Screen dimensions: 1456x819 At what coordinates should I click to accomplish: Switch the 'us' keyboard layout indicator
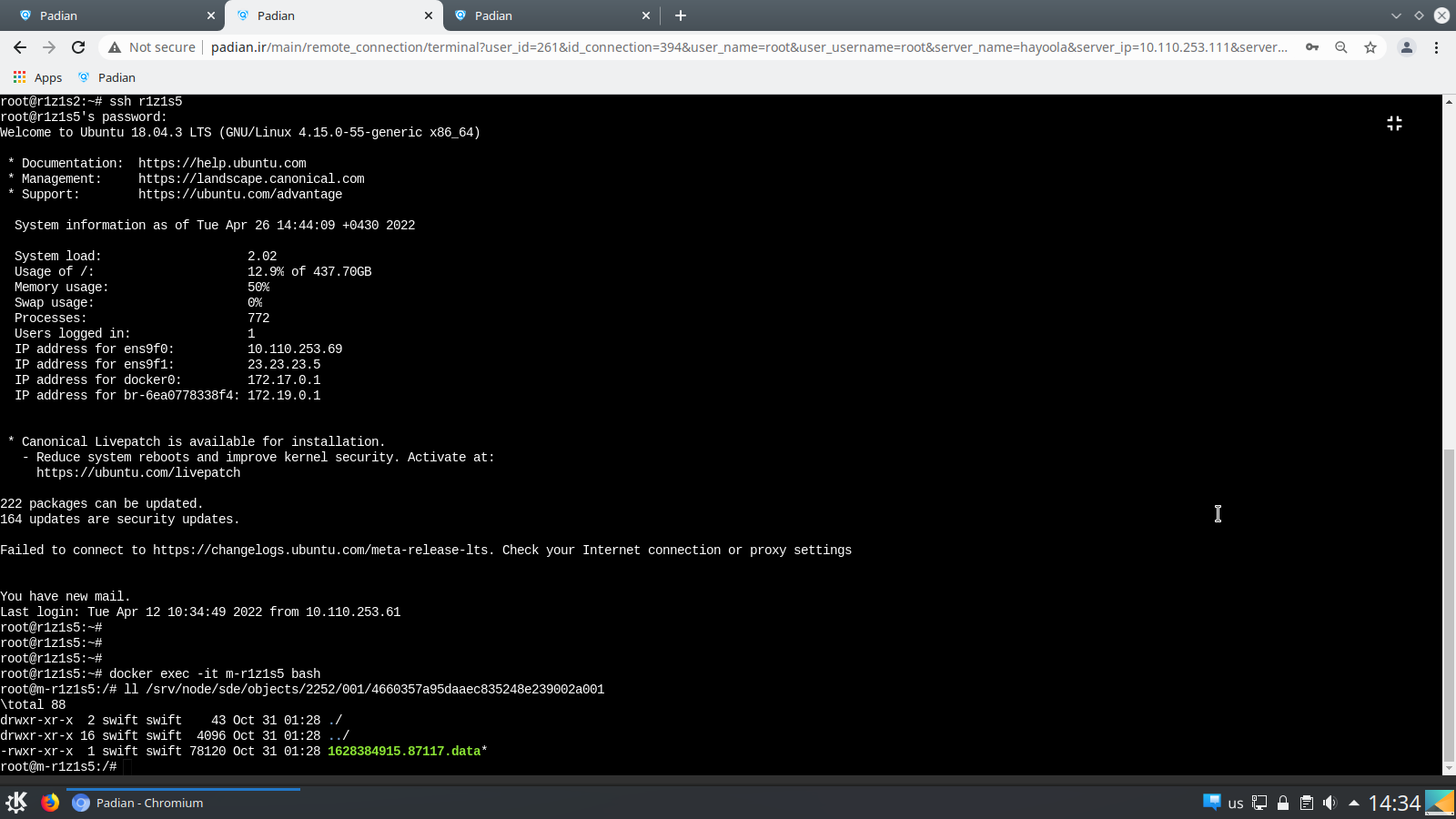click(x=1236, y=804)
